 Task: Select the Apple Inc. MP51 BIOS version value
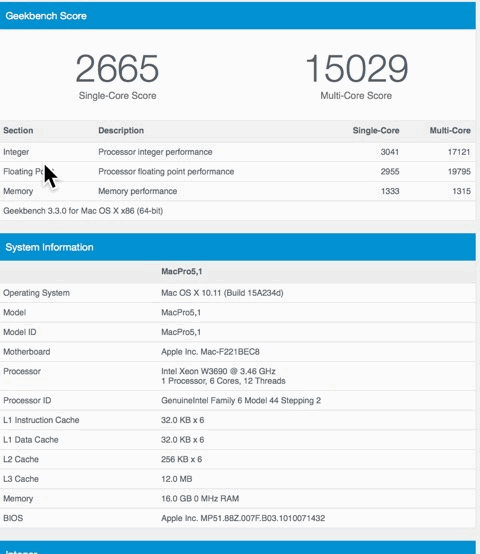point(243,518)
